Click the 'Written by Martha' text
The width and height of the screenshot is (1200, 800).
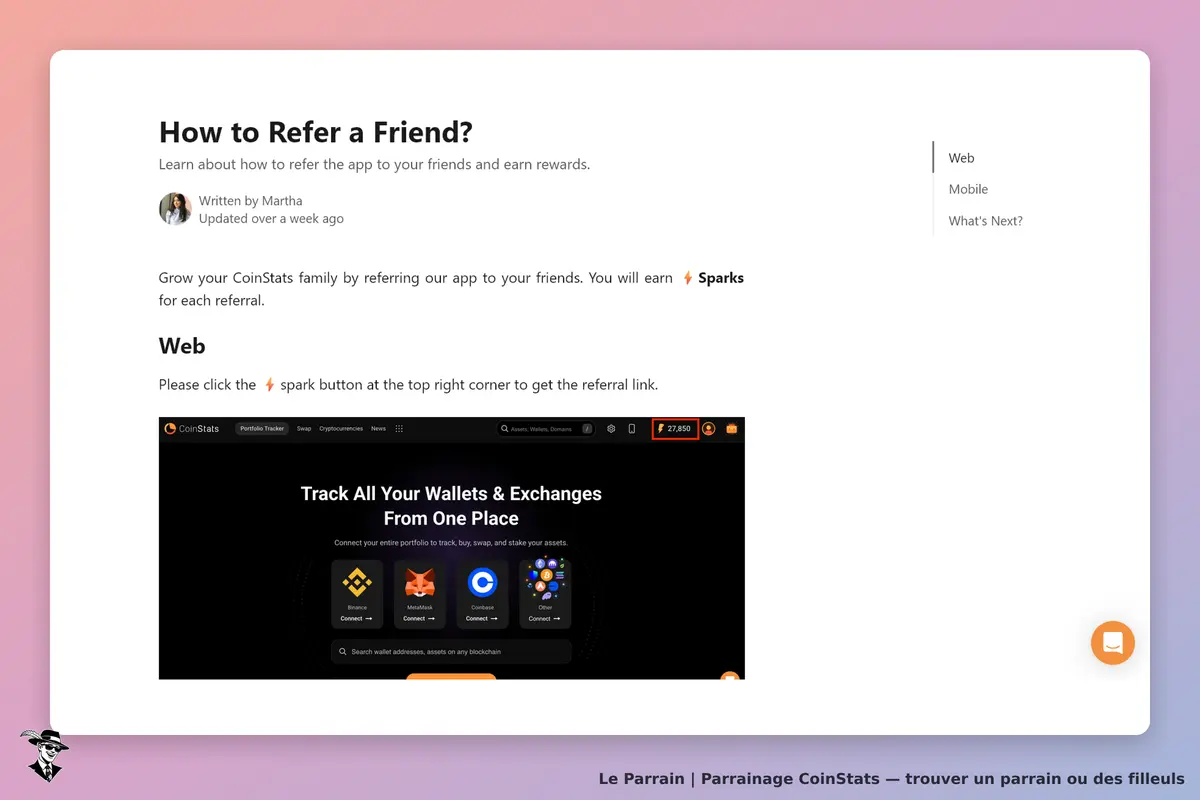click(250, 201)
